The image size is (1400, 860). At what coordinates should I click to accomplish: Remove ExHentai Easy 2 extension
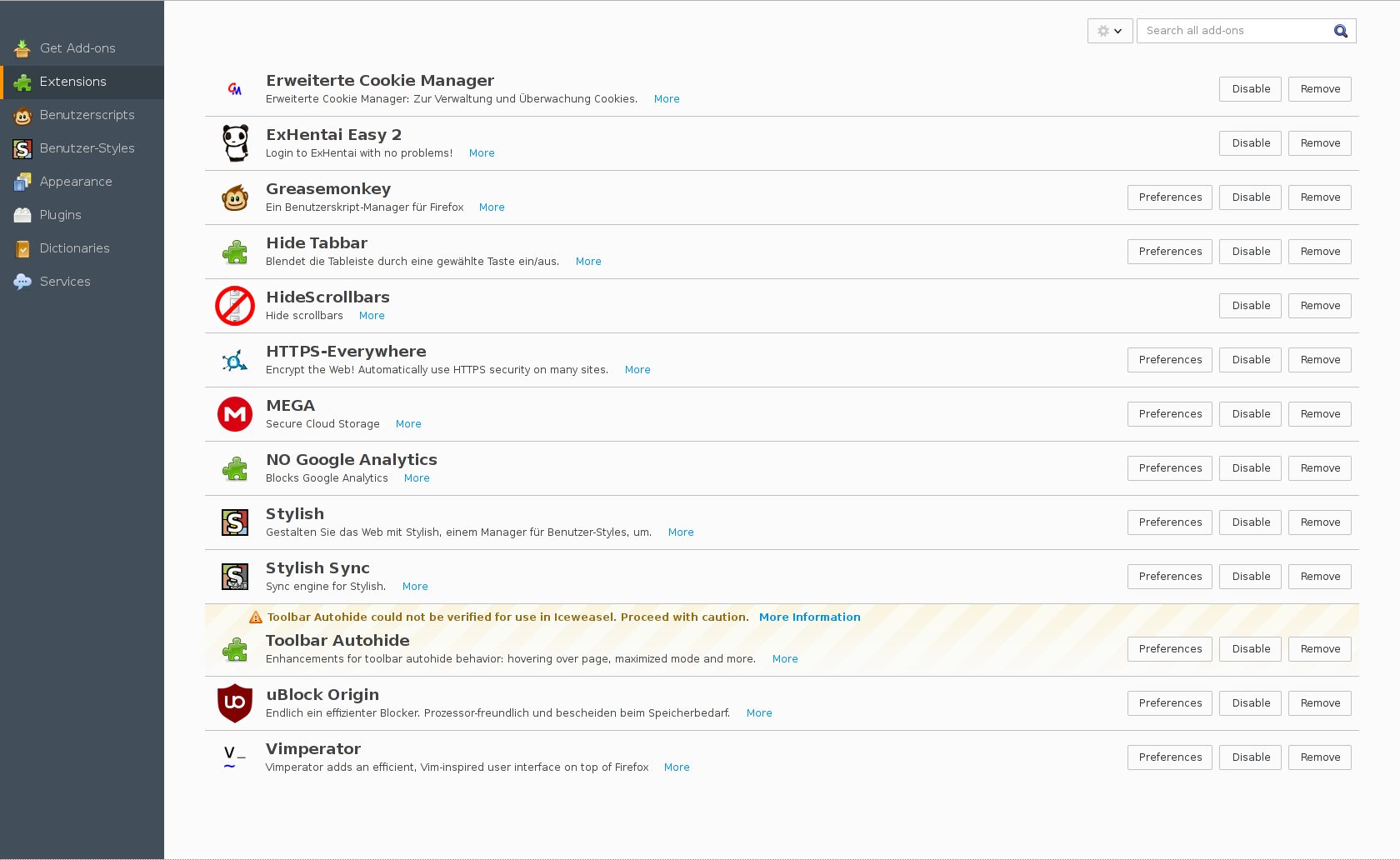tap(1320, 143)
